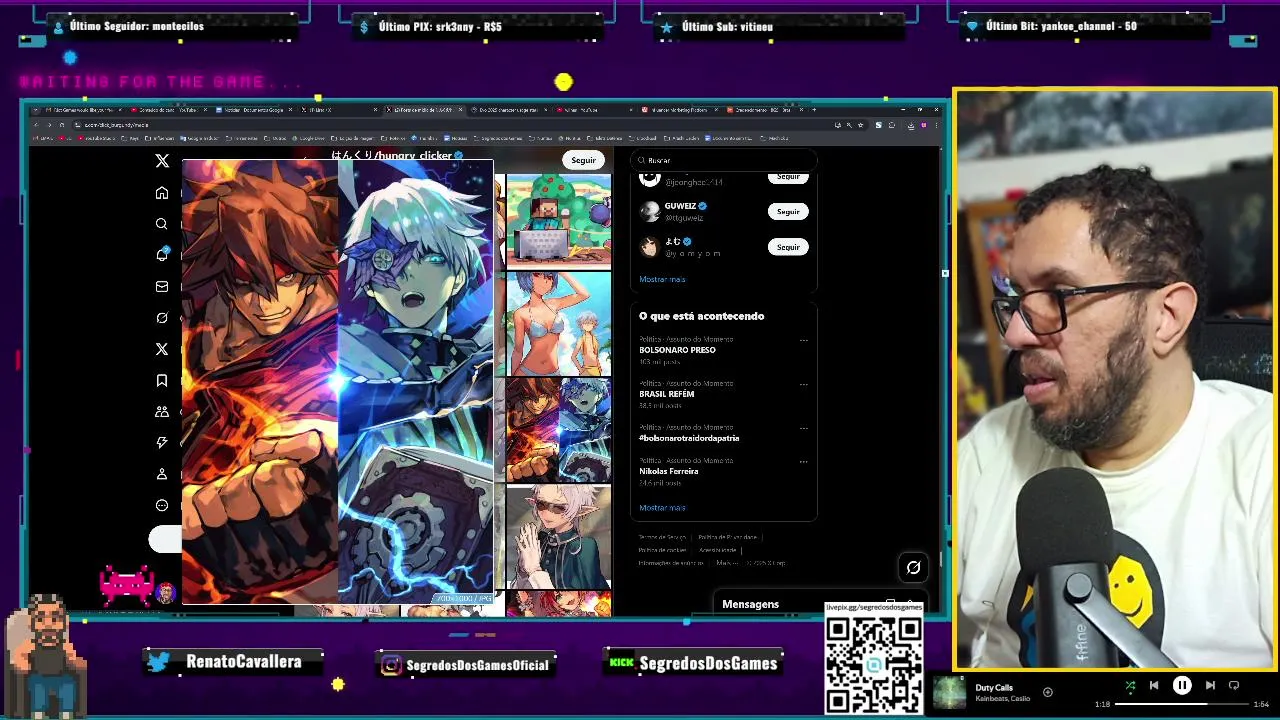Click the SegredosDosGames Kick banner
1280x720 pixels.
695,663
